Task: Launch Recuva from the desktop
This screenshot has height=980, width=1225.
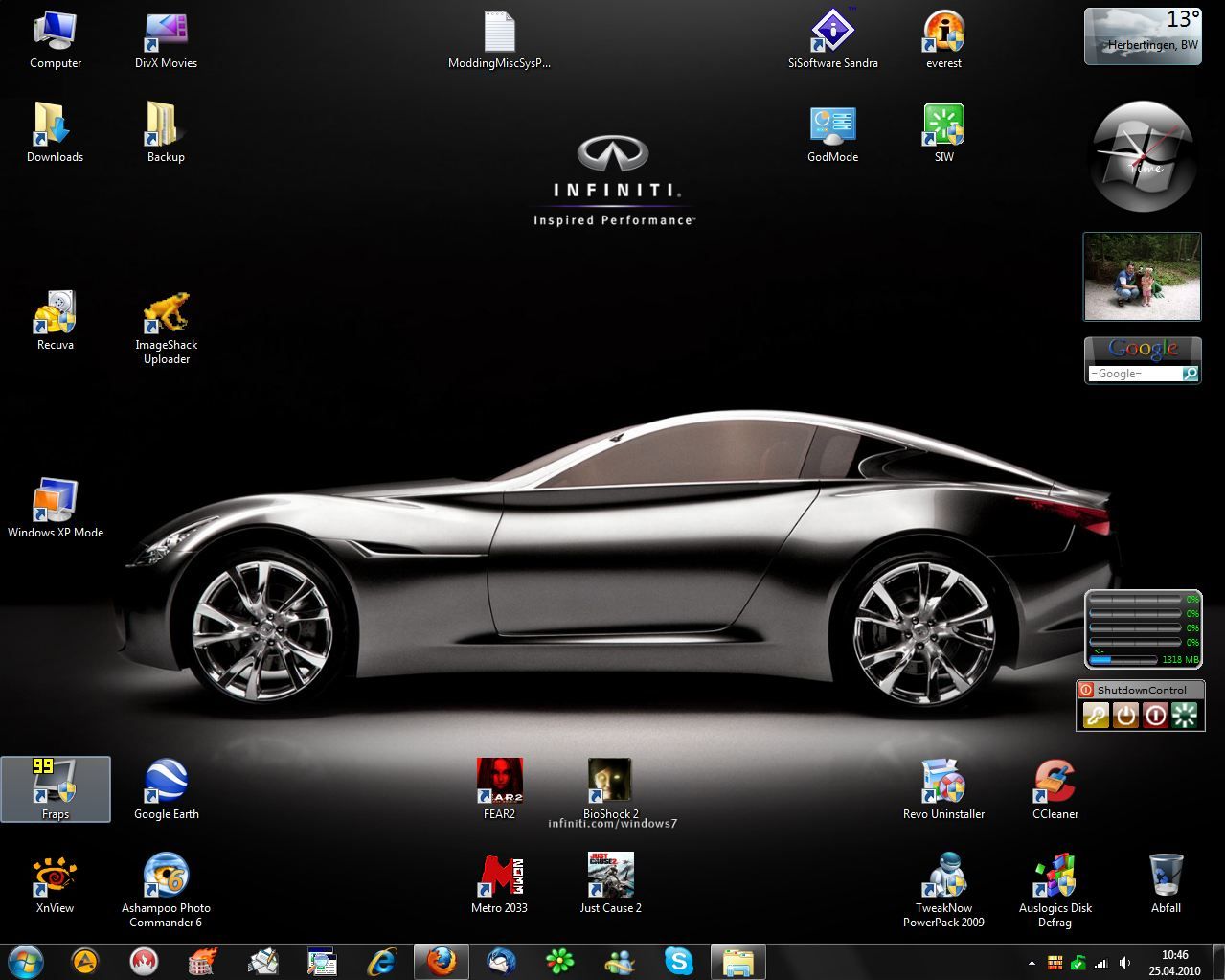Action: click(x=56, y=320)
